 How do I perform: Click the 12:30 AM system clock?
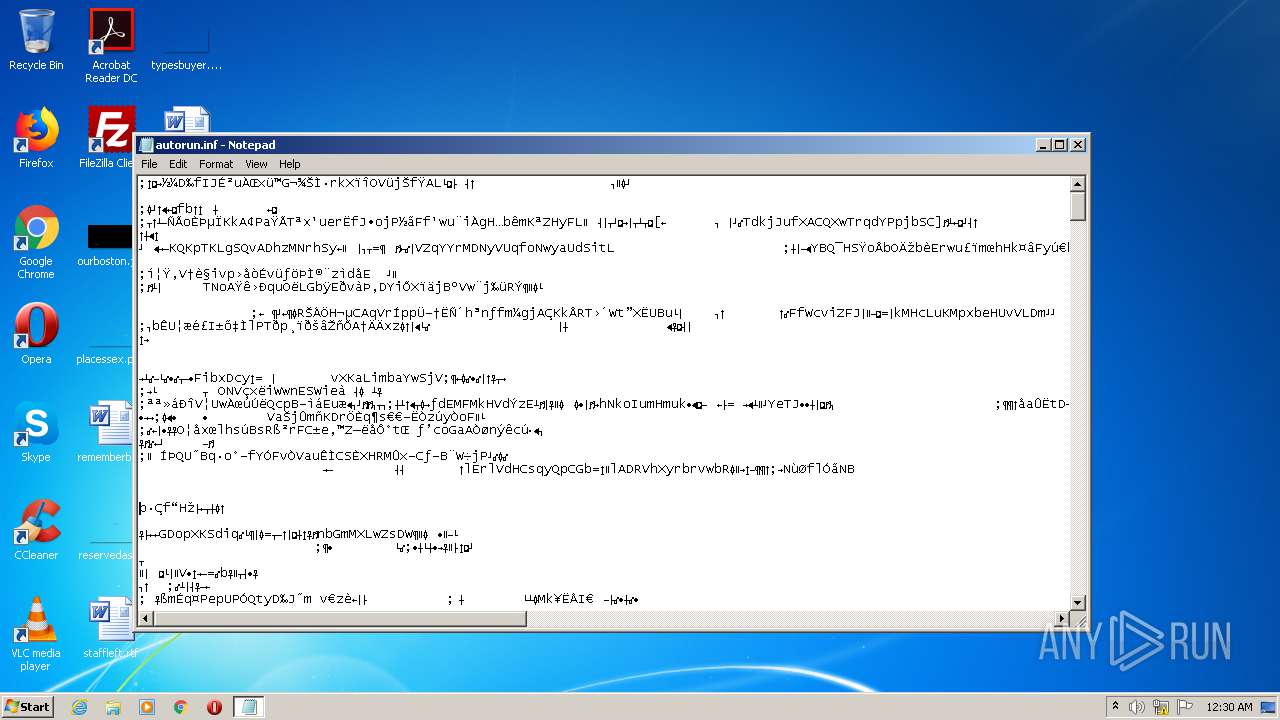[x=1229, y=707]
